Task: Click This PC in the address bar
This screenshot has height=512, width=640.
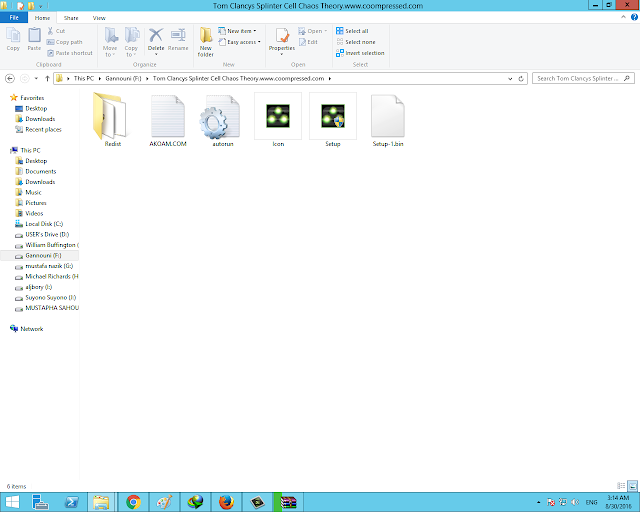Action: pos(84,78)
